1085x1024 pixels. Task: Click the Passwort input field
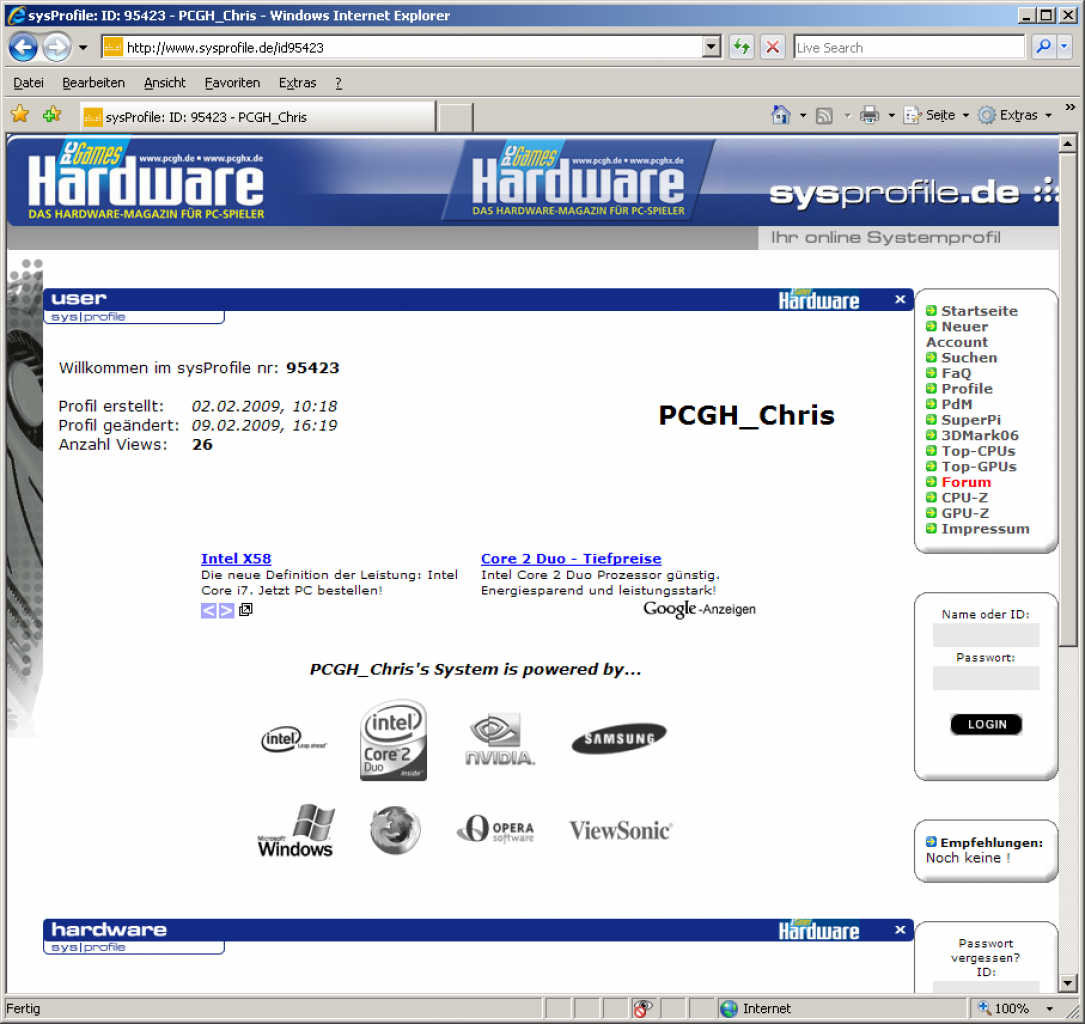(x=985, y=678)
